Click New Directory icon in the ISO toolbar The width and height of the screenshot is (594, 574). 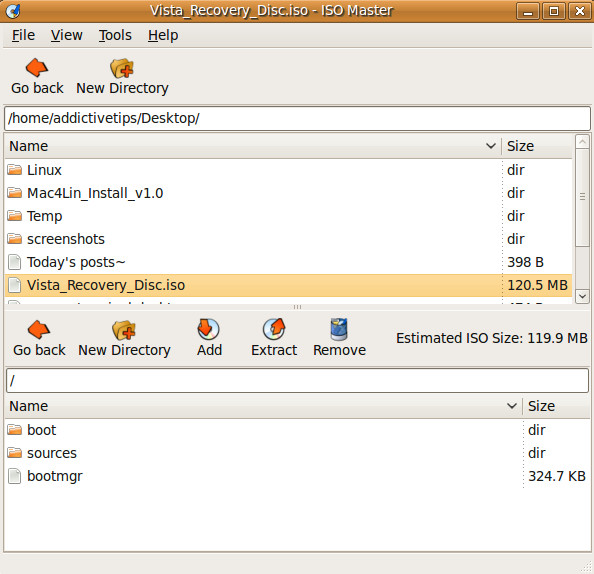(124, 330)
